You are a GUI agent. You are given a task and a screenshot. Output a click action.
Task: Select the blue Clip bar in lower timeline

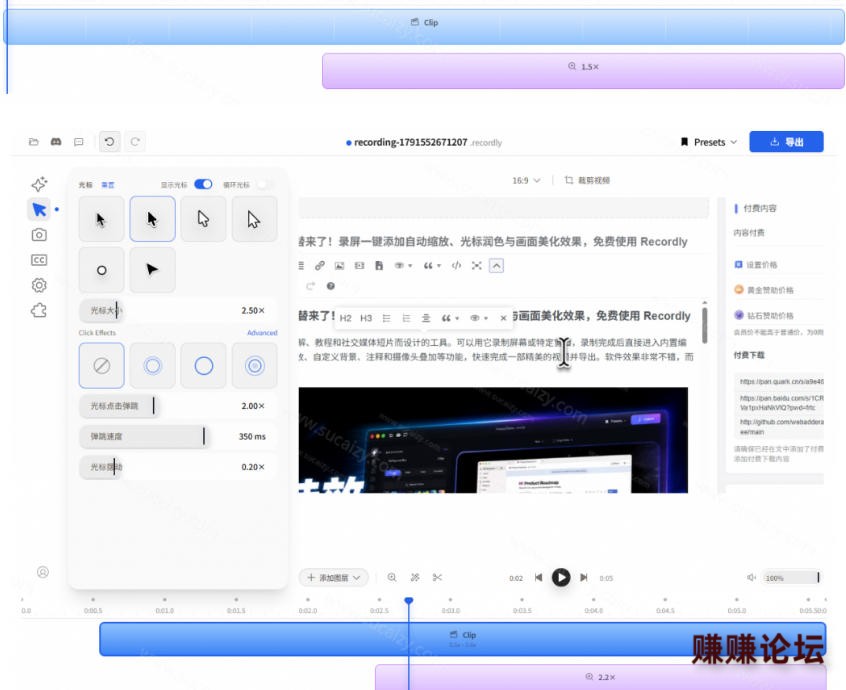[462, 639]
